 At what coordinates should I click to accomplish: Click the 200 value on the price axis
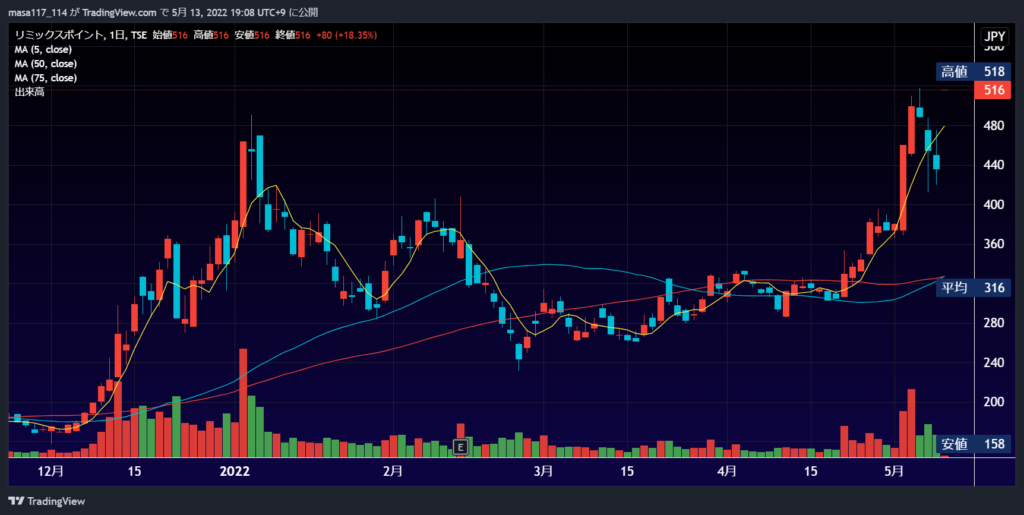point(993,402)
